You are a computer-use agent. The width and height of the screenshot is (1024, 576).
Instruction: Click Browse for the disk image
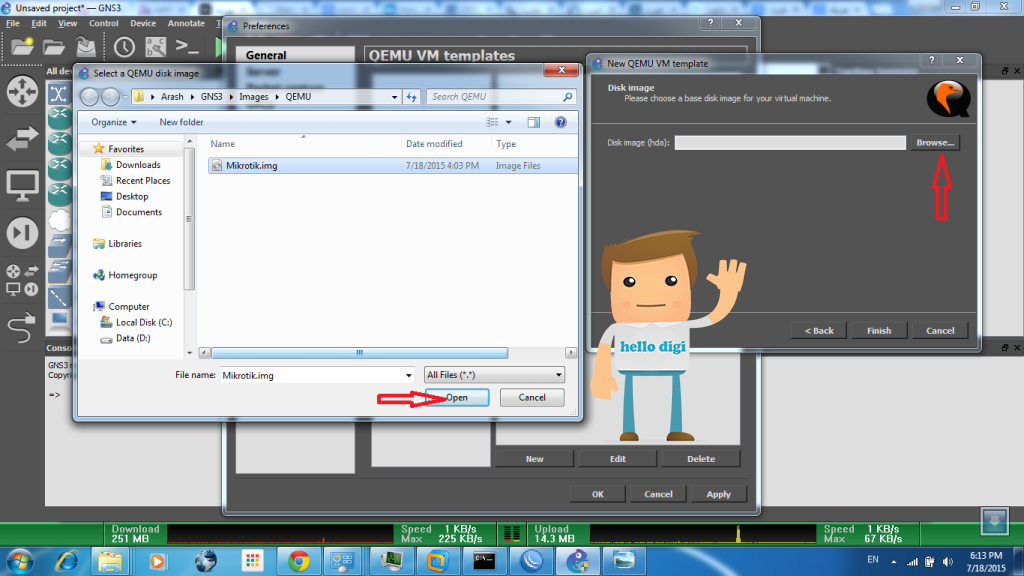click(935, 142)
